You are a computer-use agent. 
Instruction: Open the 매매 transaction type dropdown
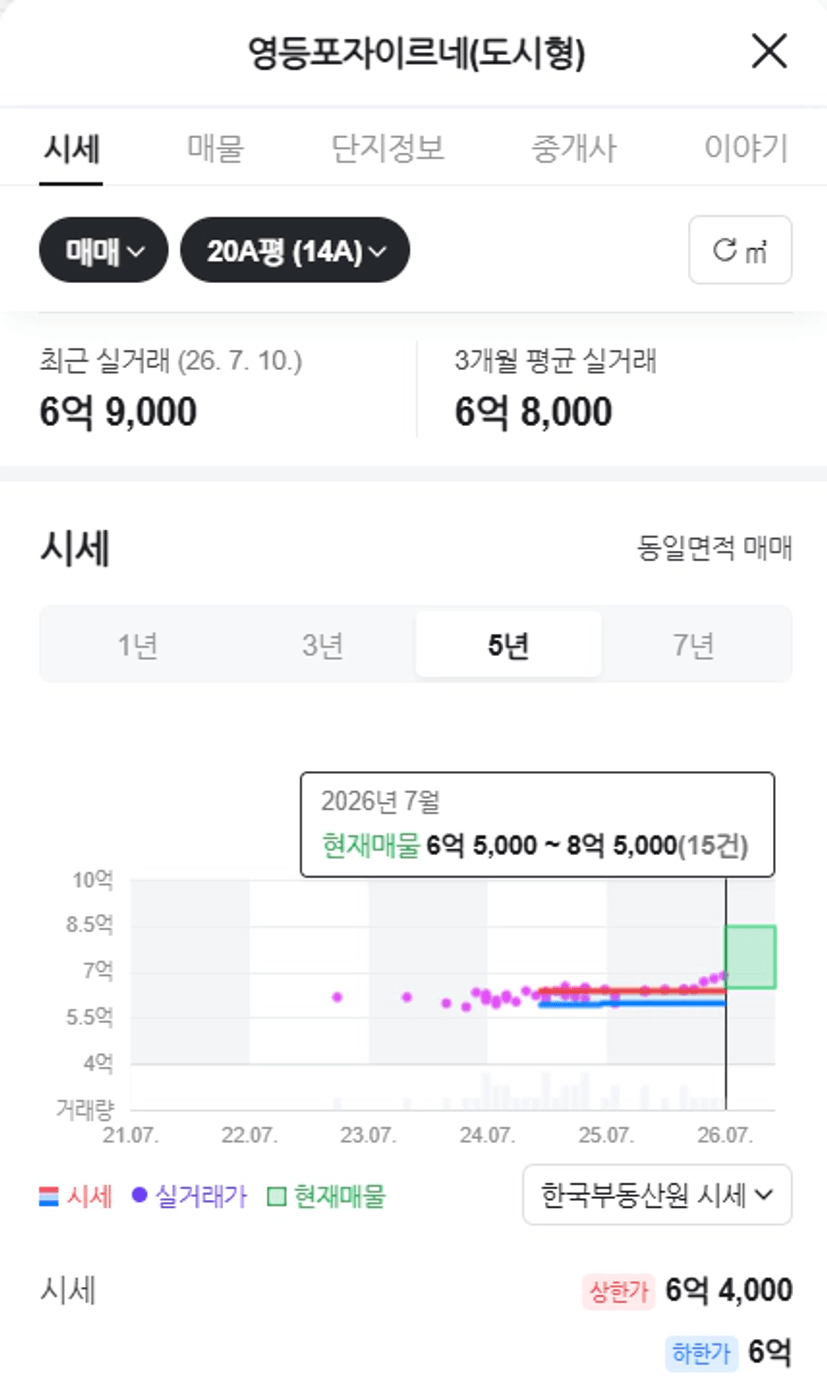click(x=103, y=250)
